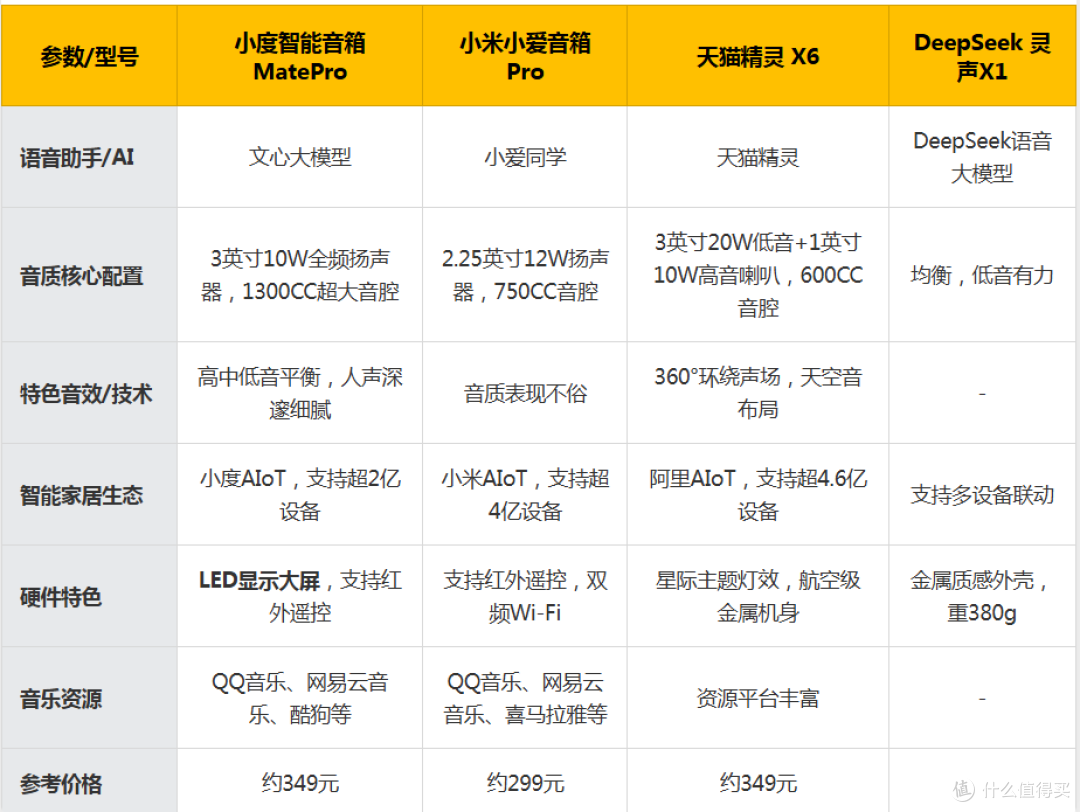This screenshot has width=1080, height=812.
Task: Select the 小爱同学 cell
Action: (x=525, y=157)
